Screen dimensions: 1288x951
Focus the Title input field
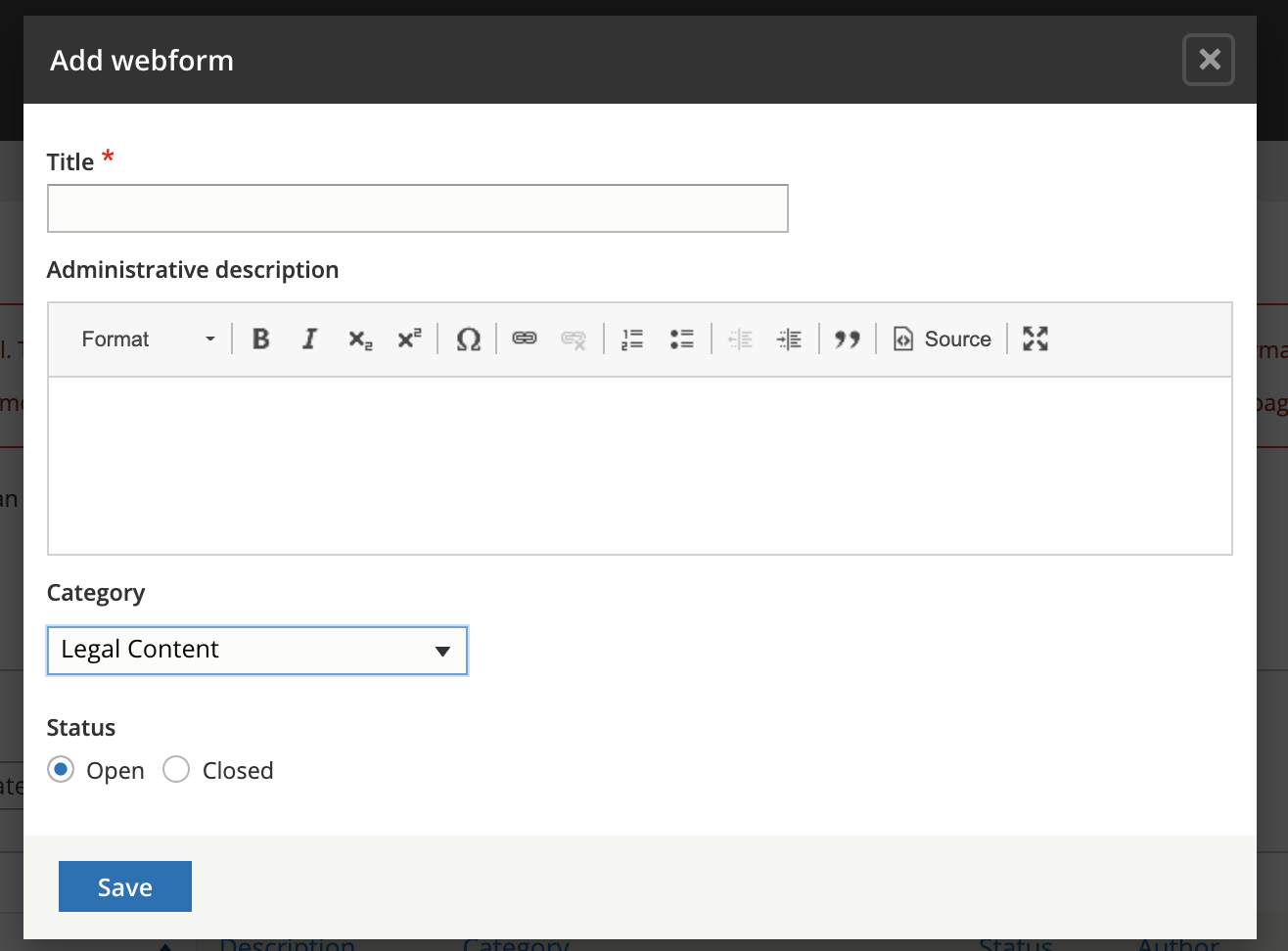(x=418, y=208)
